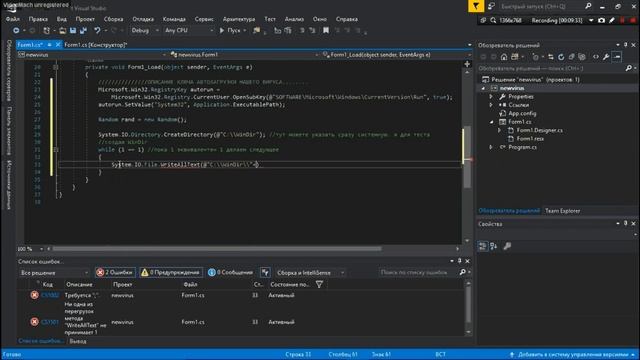Click the View Code angle-brackets icon

pyautogui.click(x=596, y=57)
